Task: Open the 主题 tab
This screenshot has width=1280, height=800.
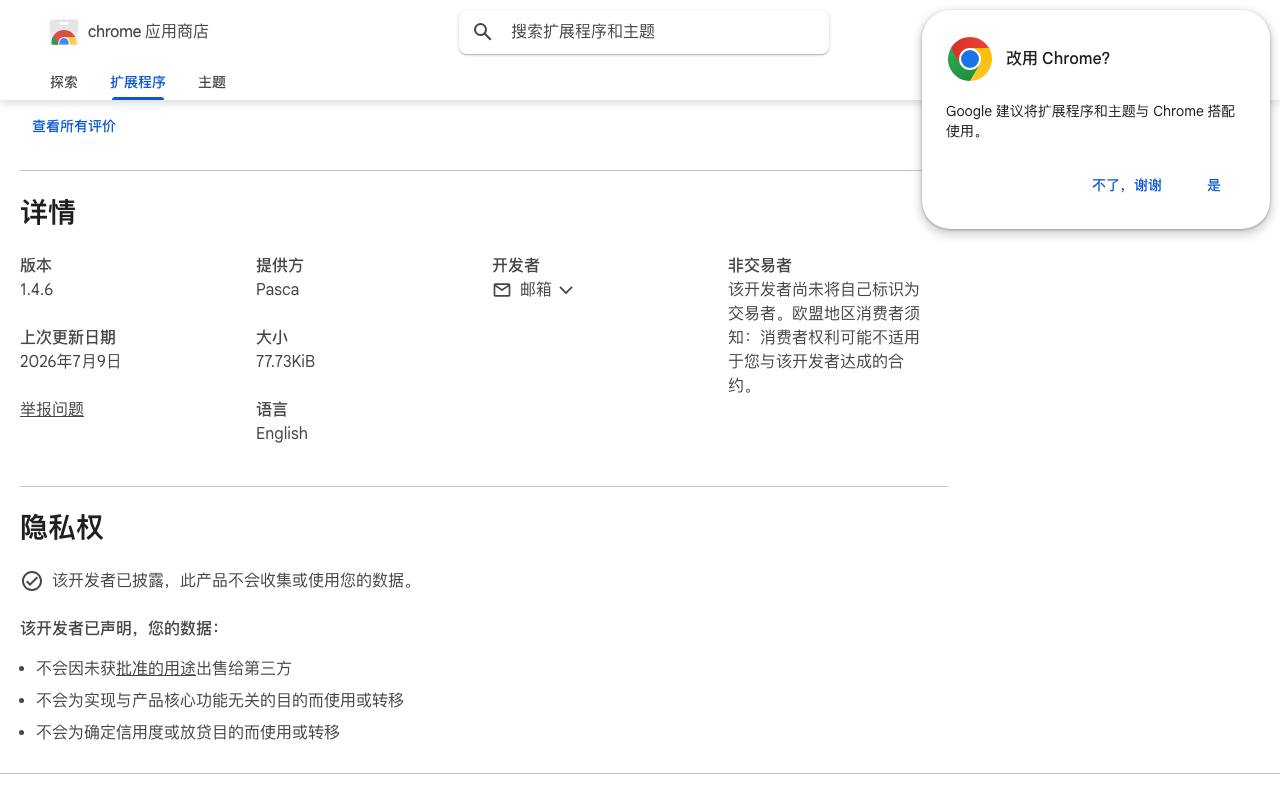Action: (x=212, y=82)
